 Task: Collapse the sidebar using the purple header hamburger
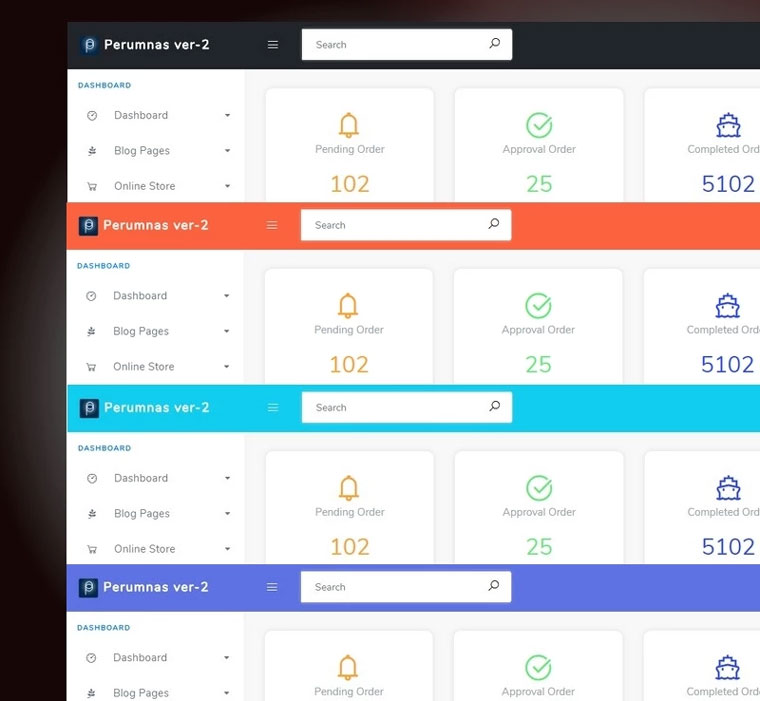click(271, 588)
